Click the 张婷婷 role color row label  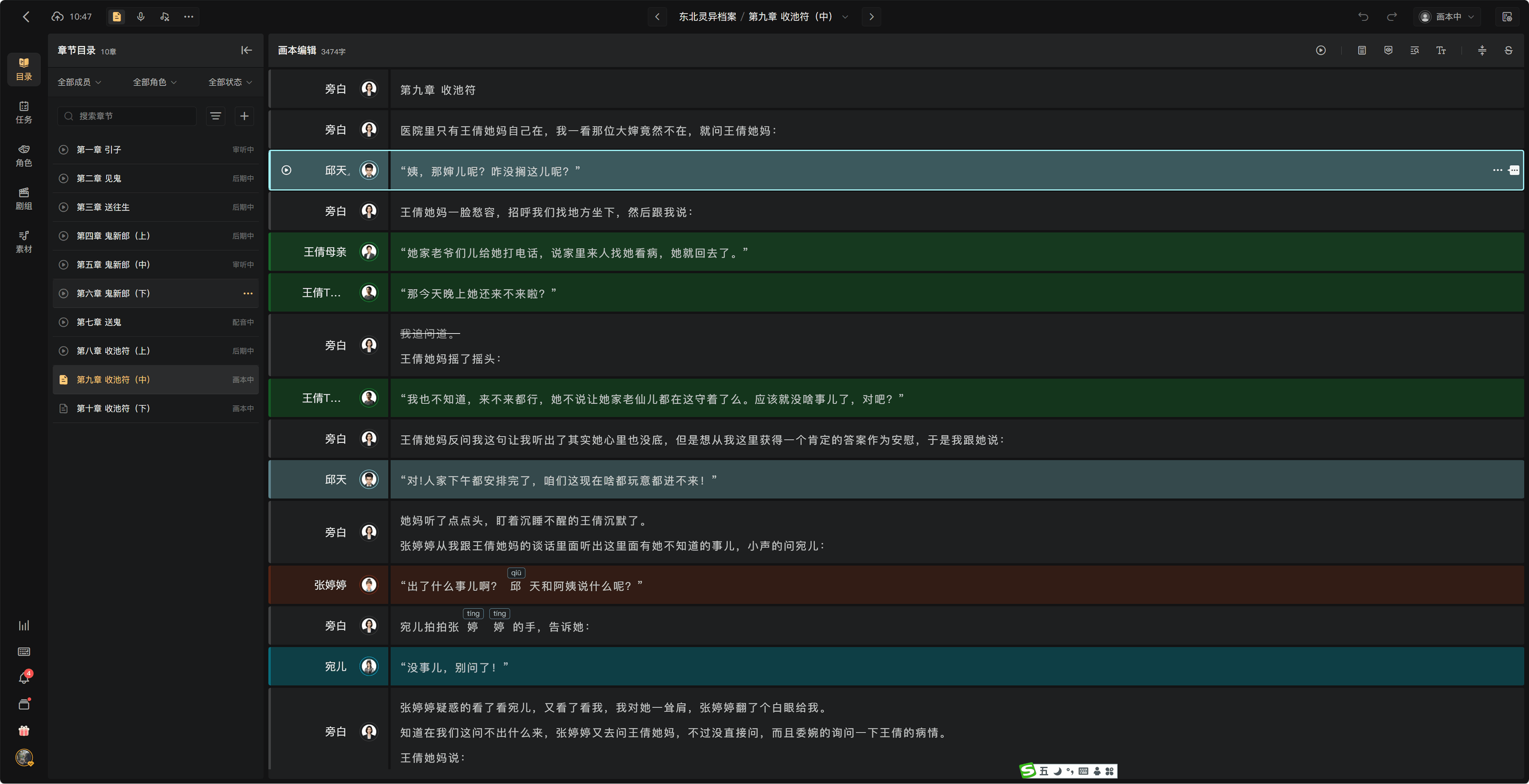coord(330,585)
